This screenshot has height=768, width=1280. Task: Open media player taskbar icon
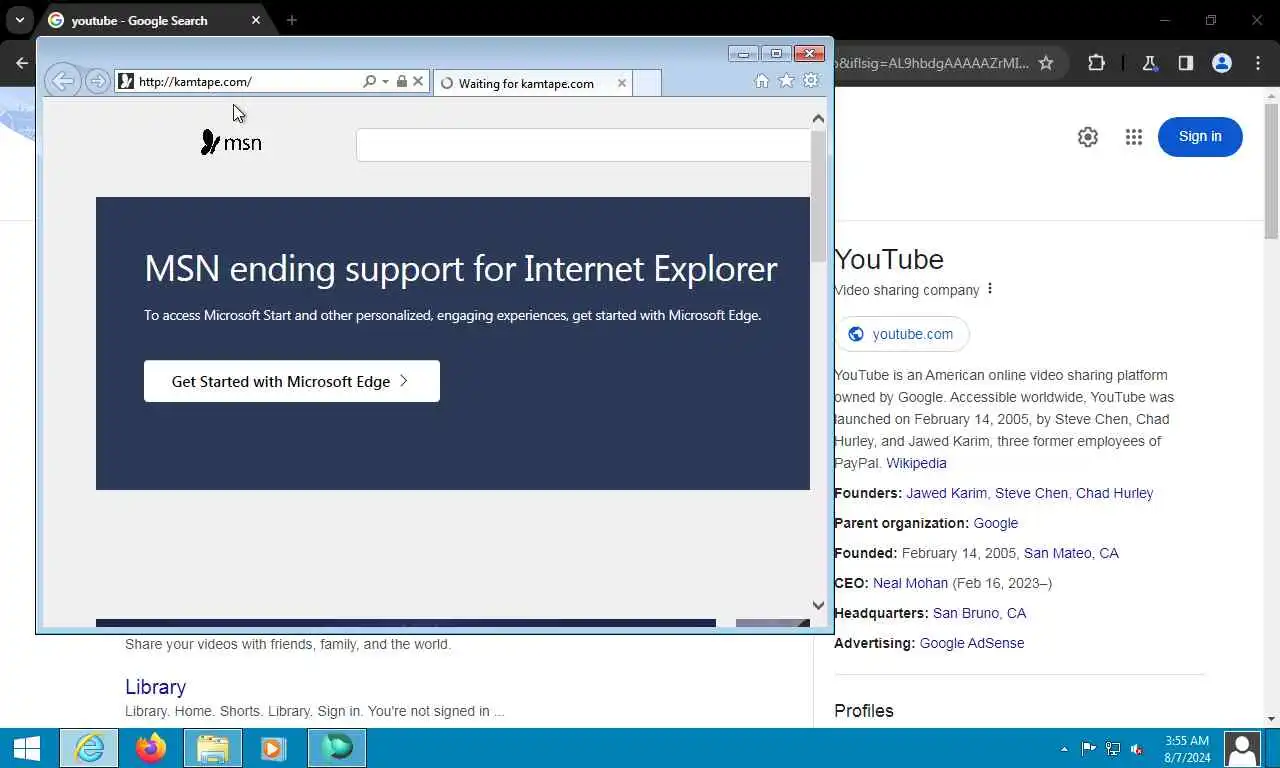[x=273, y=748]
